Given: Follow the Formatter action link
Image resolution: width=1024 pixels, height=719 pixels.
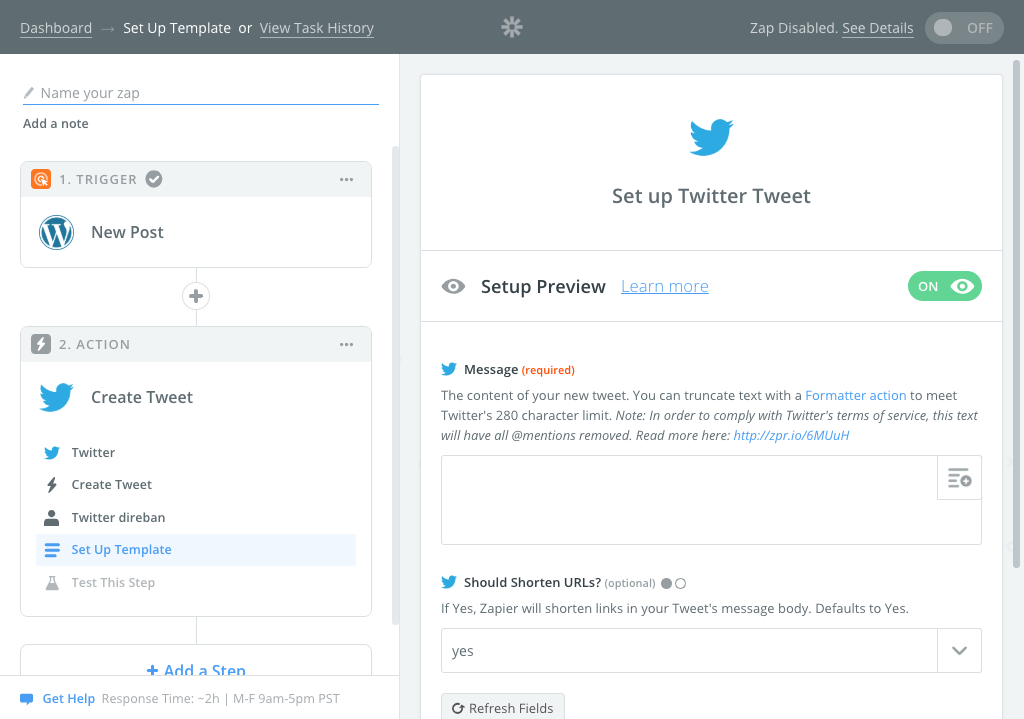Looking at the screenshot, I should tap(856, 395).
